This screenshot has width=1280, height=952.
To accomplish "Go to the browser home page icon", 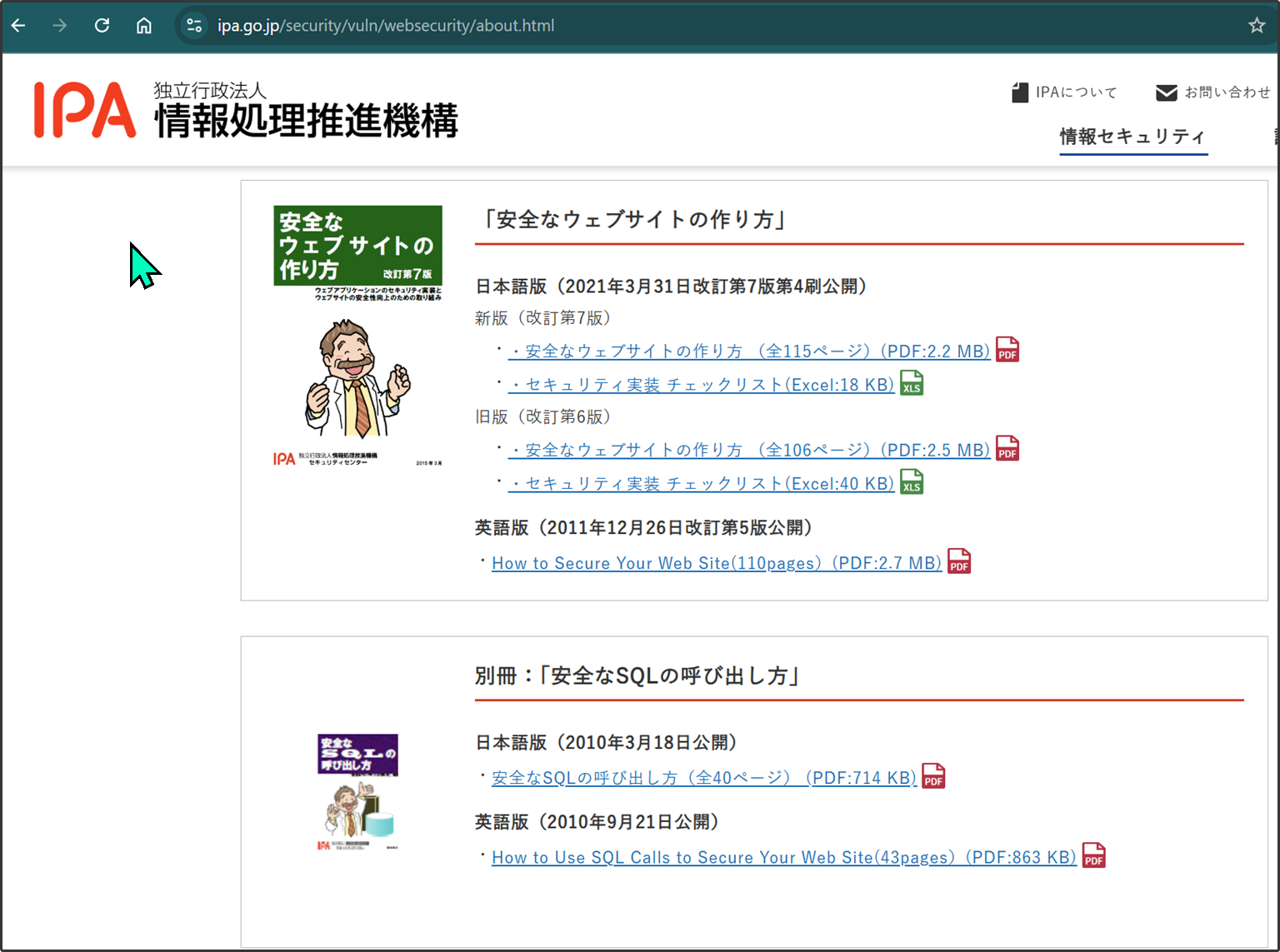I will pos(144,26).
